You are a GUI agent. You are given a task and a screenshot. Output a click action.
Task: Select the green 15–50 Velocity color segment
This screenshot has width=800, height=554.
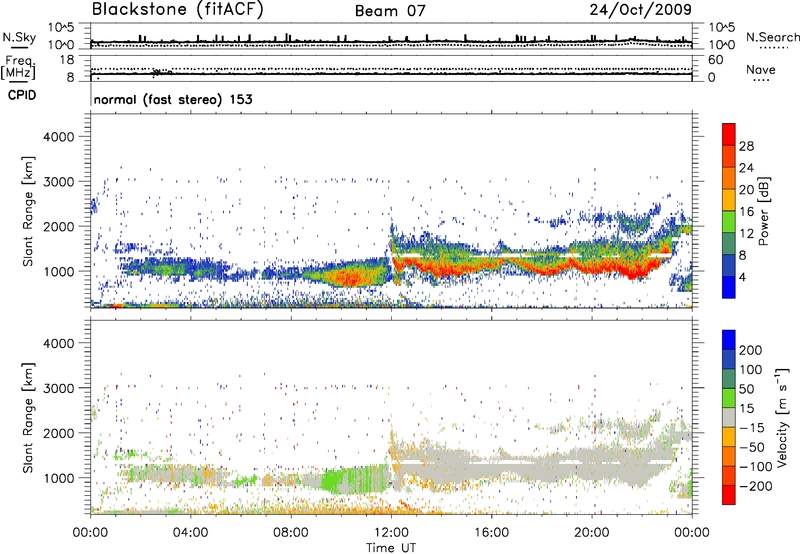pos(729,398)
